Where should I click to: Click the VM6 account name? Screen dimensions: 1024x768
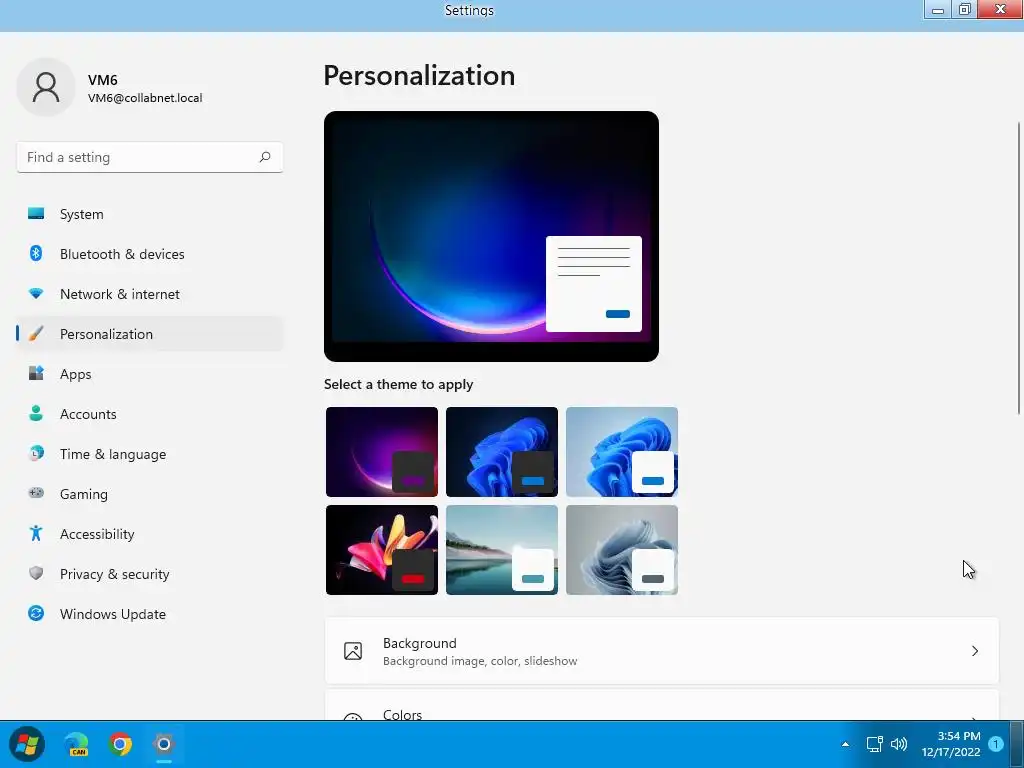pos(103,80)
